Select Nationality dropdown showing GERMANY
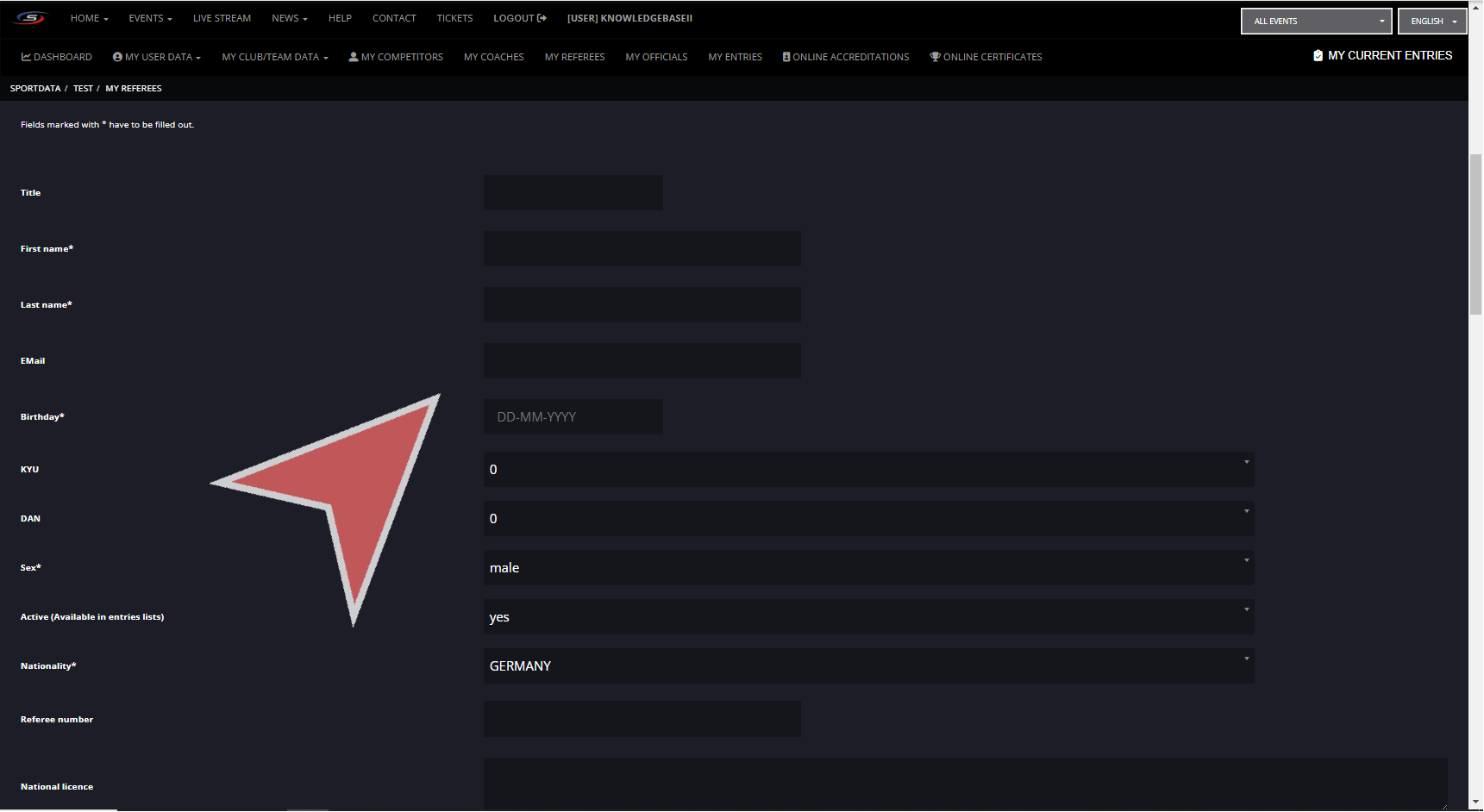The width and height of the screenshot is (1484, 812). (868, 666)
